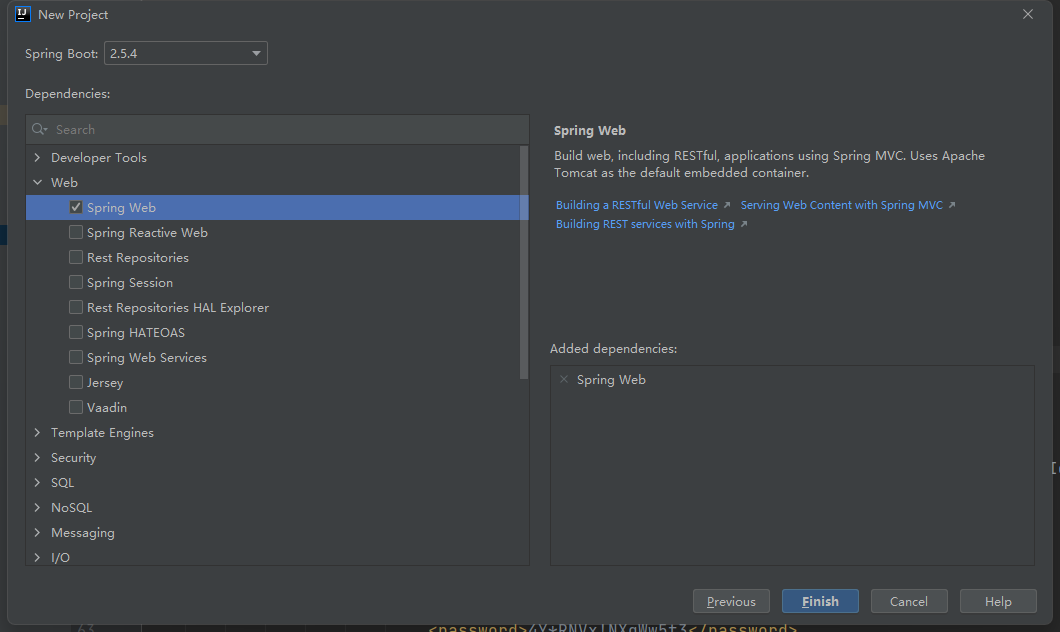The image size is (1060, 632).
Task: Go back with the Previous button
Action: click(731, 601)
